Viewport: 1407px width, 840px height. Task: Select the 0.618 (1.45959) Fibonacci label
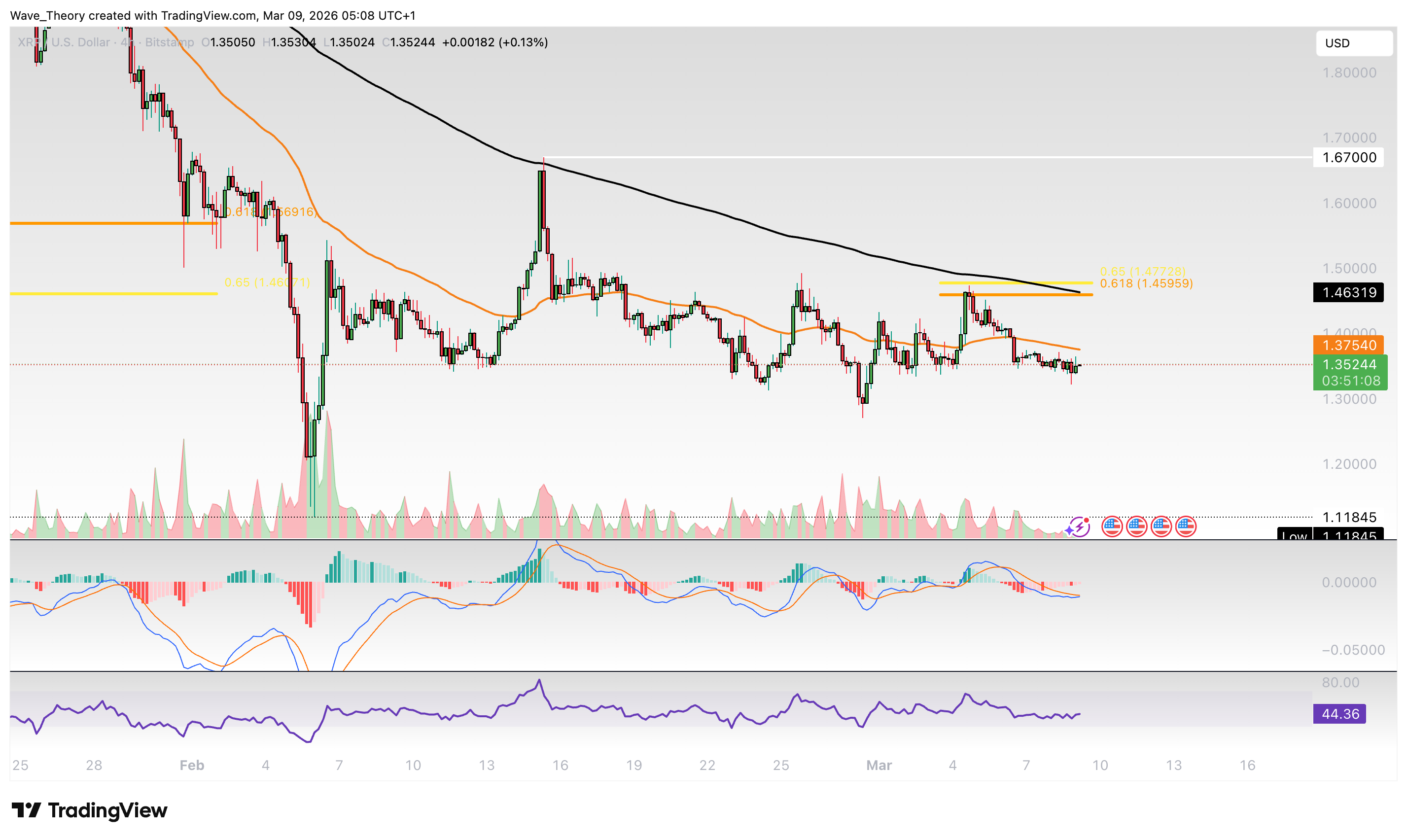click(x=1146, y=283)
